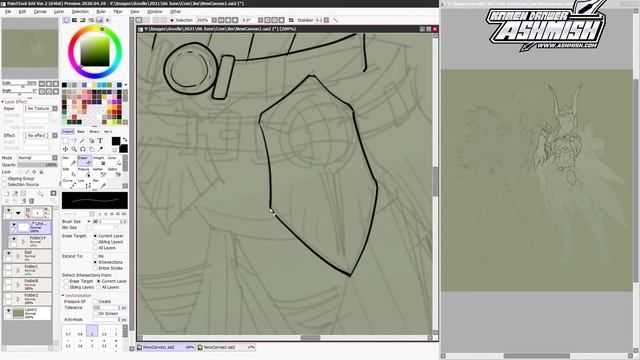Image resolution: width=640 pixels, height=360 pixels.
Task: Click the foreground black color swatch
Action: (x=116, y=141)
